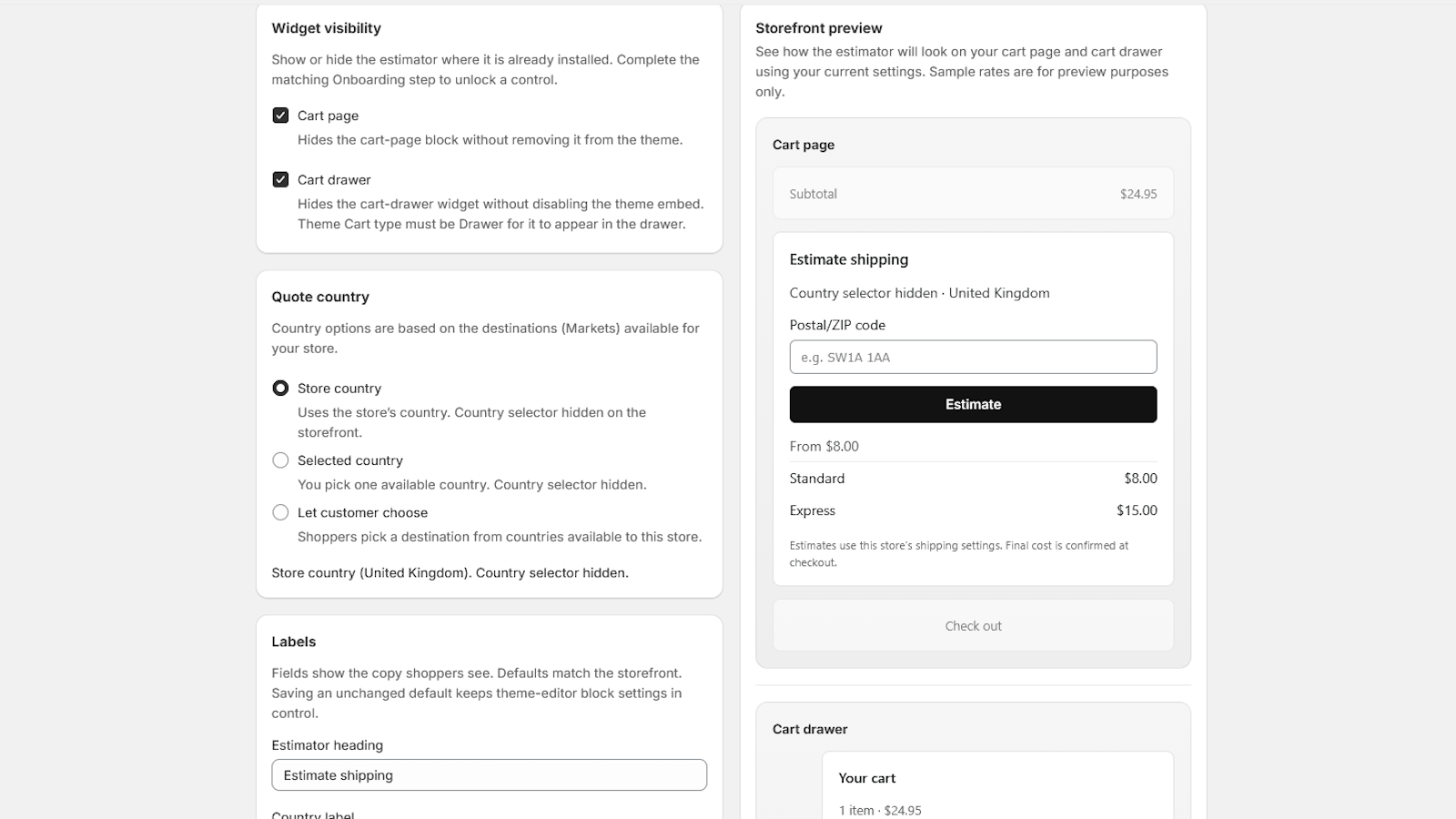Select the Standard shipping rate row
Viewport: 1456px width, 819px height.
[973, 479]
